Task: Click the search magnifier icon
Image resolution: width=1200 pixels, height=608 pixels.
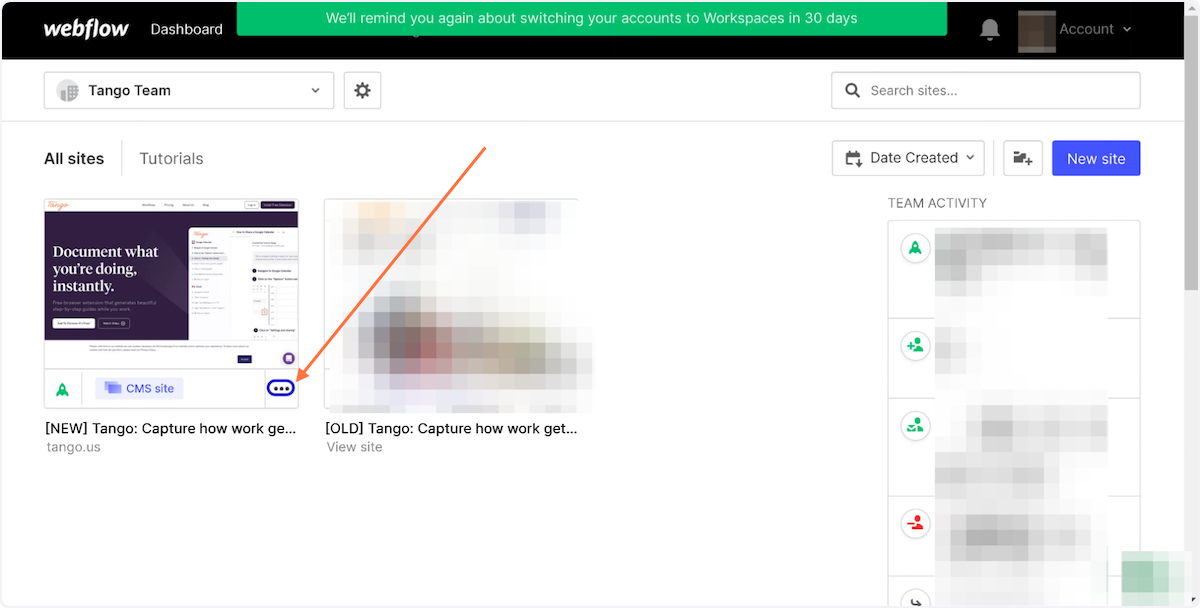Action: click(x=853, y=90)
